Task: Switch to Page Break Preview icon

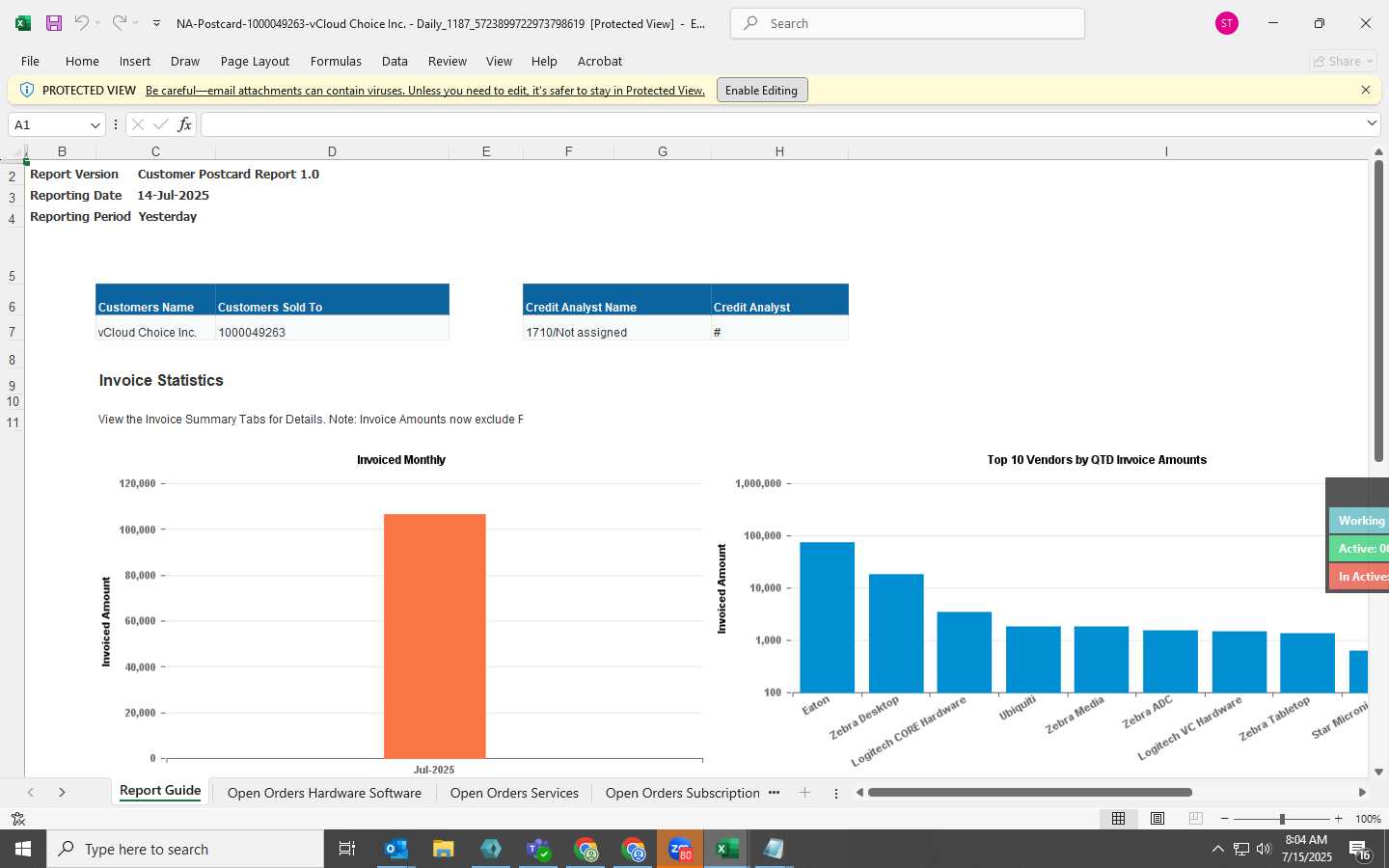Action: 1195,819
